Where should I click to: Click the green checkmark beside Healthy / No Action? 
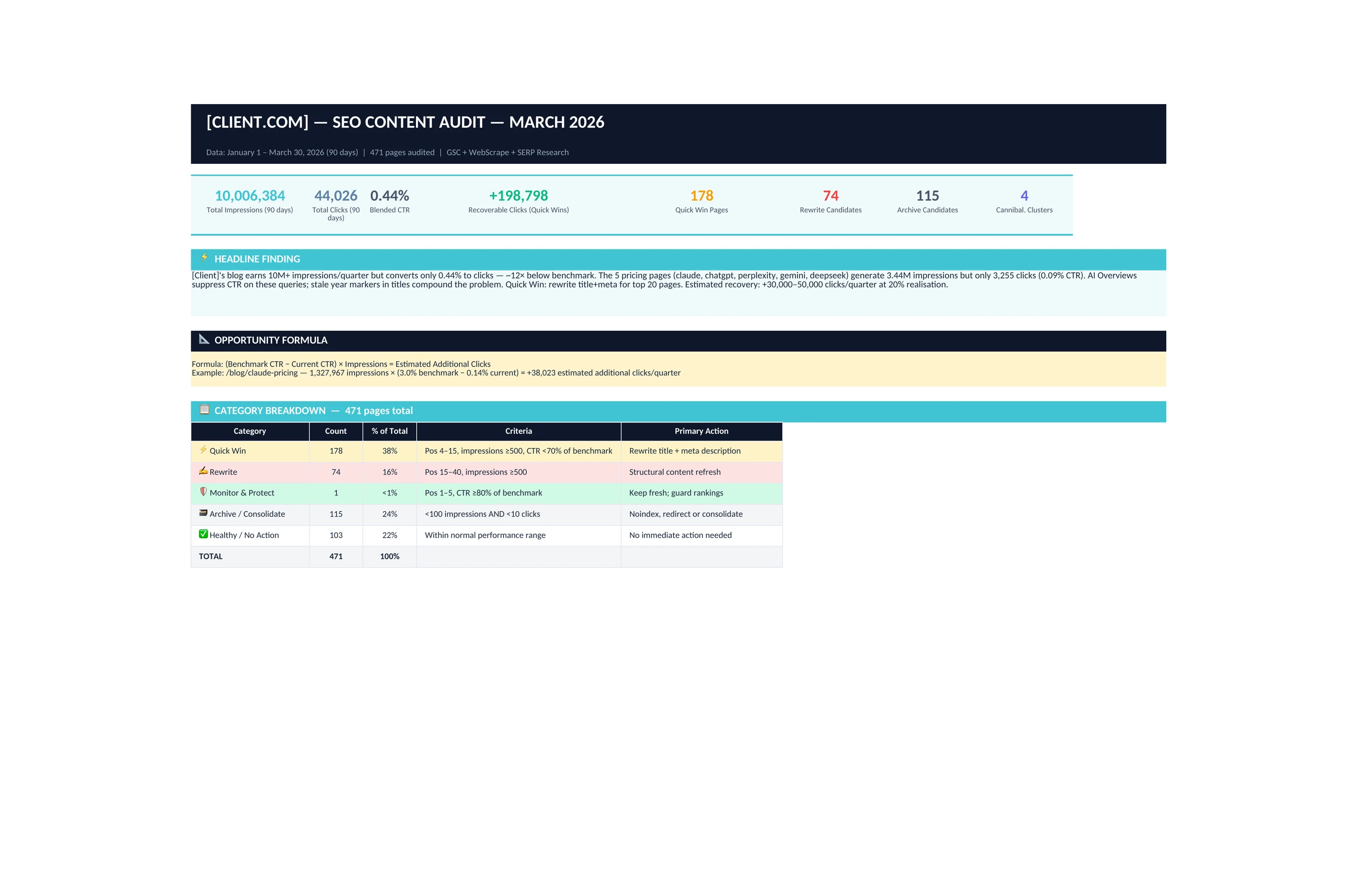point(203,534)
